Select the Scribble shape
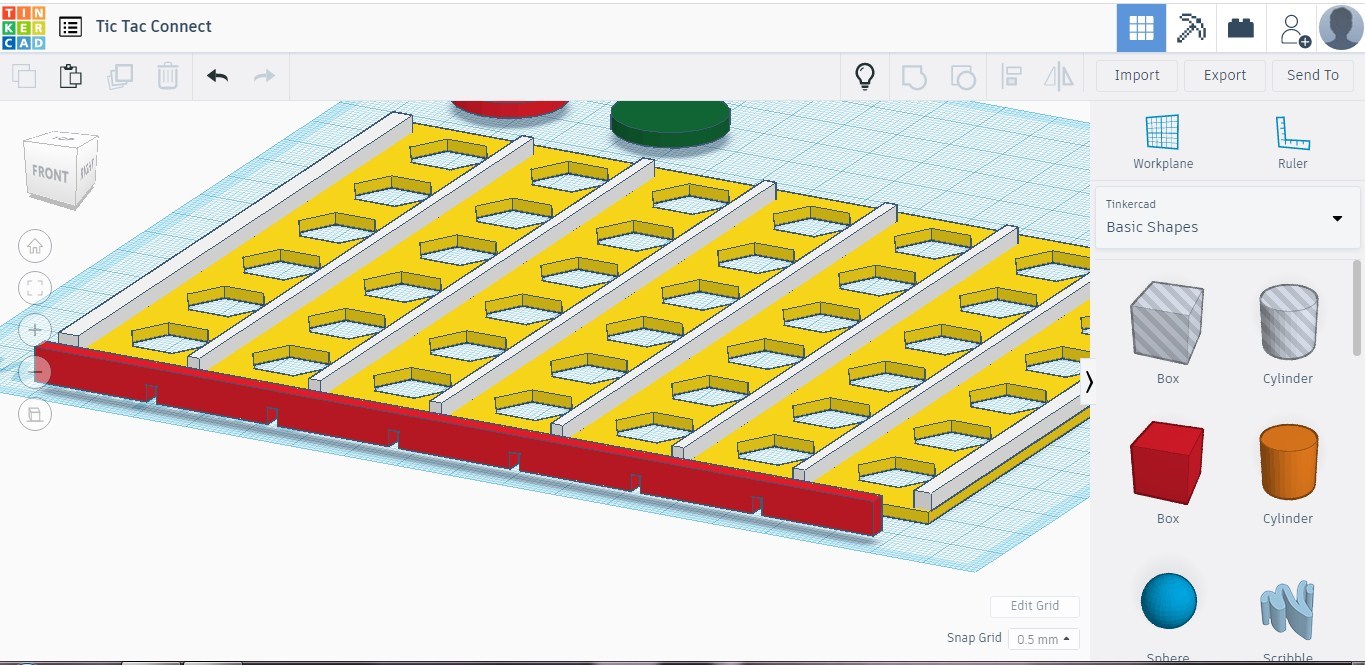 tap(1287, 610)
